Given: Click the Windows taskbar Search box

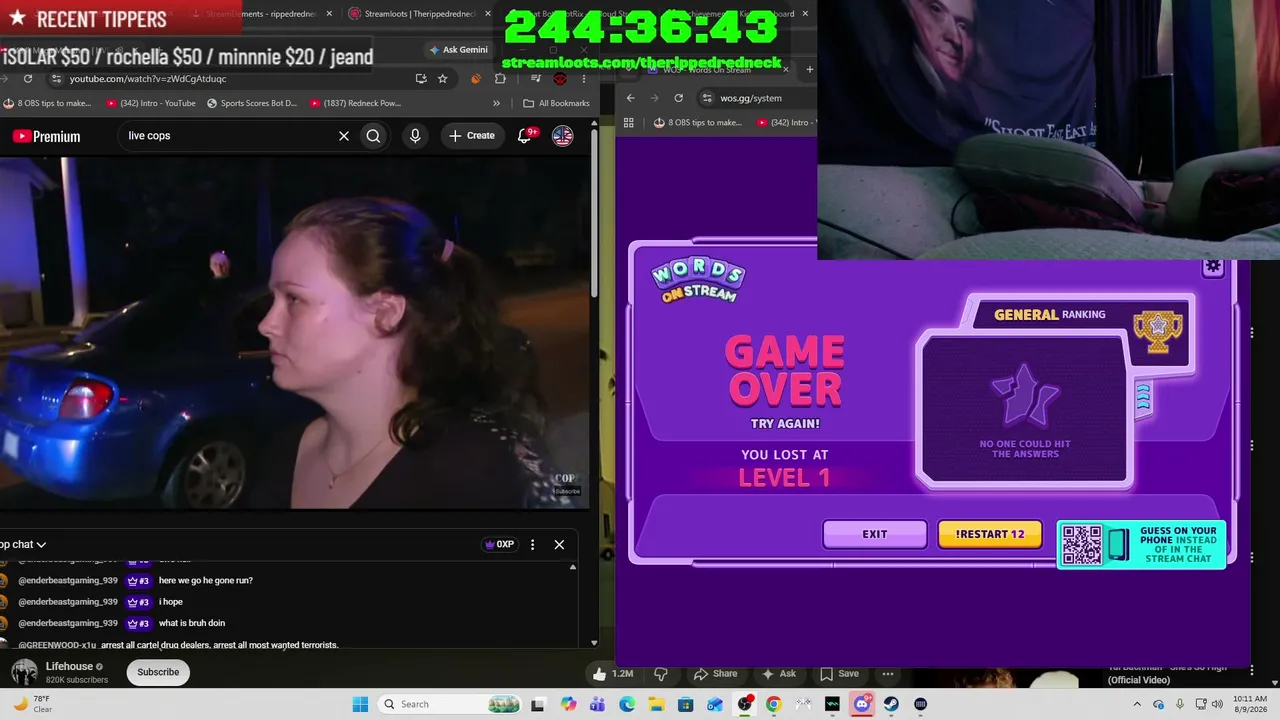Looking at the screenshot, I should click(450, 704).
